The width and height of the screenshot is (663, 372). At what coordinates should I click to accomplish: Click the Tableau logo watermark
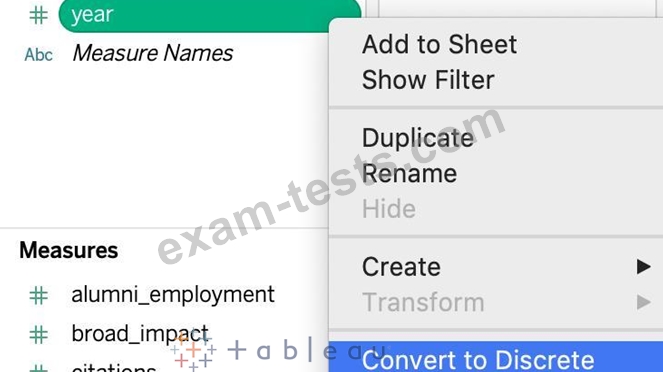(x=279, y=350)
